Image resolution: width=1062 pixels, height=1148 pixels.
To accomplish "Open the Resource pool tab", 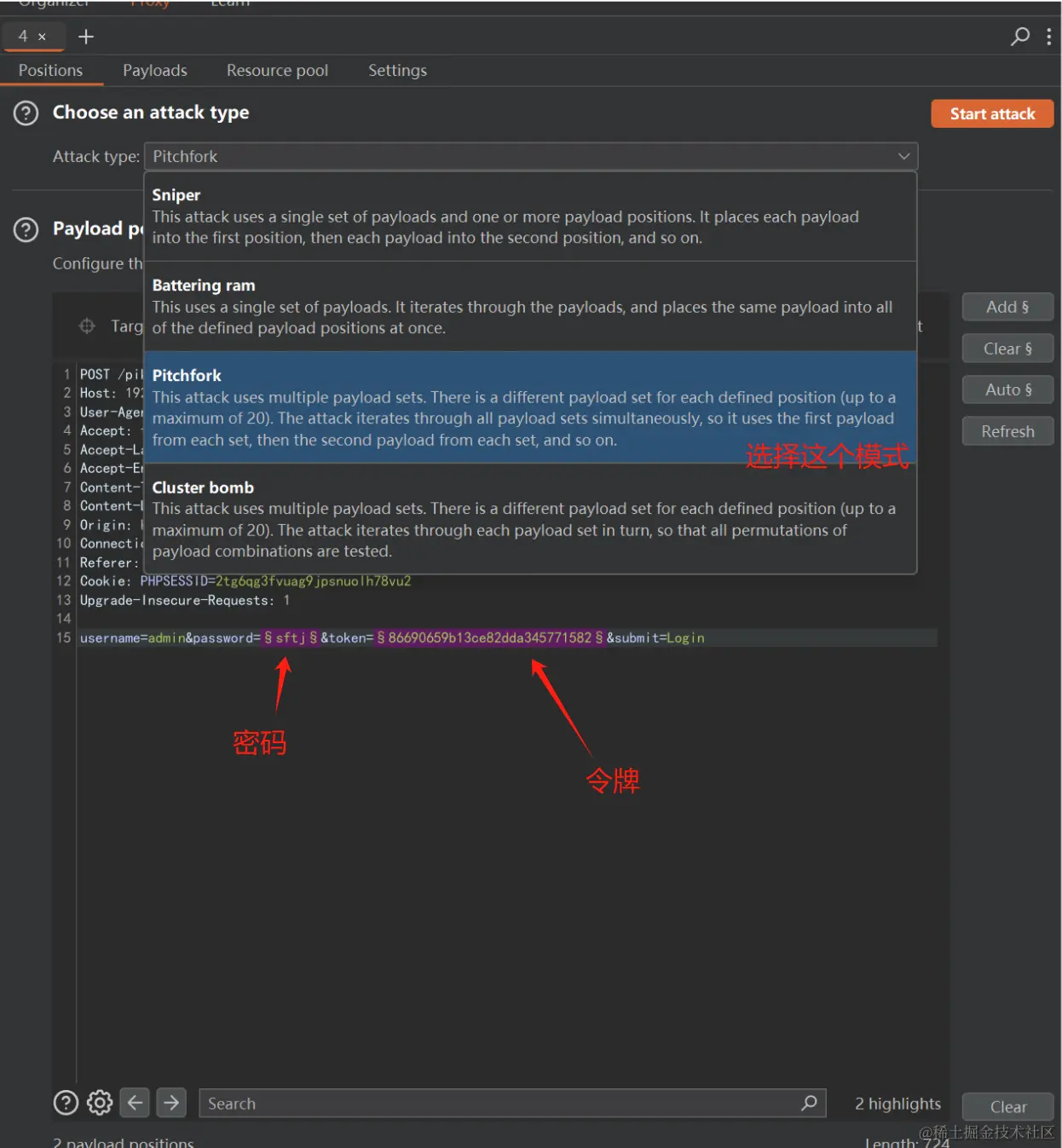I will (277, 71).
